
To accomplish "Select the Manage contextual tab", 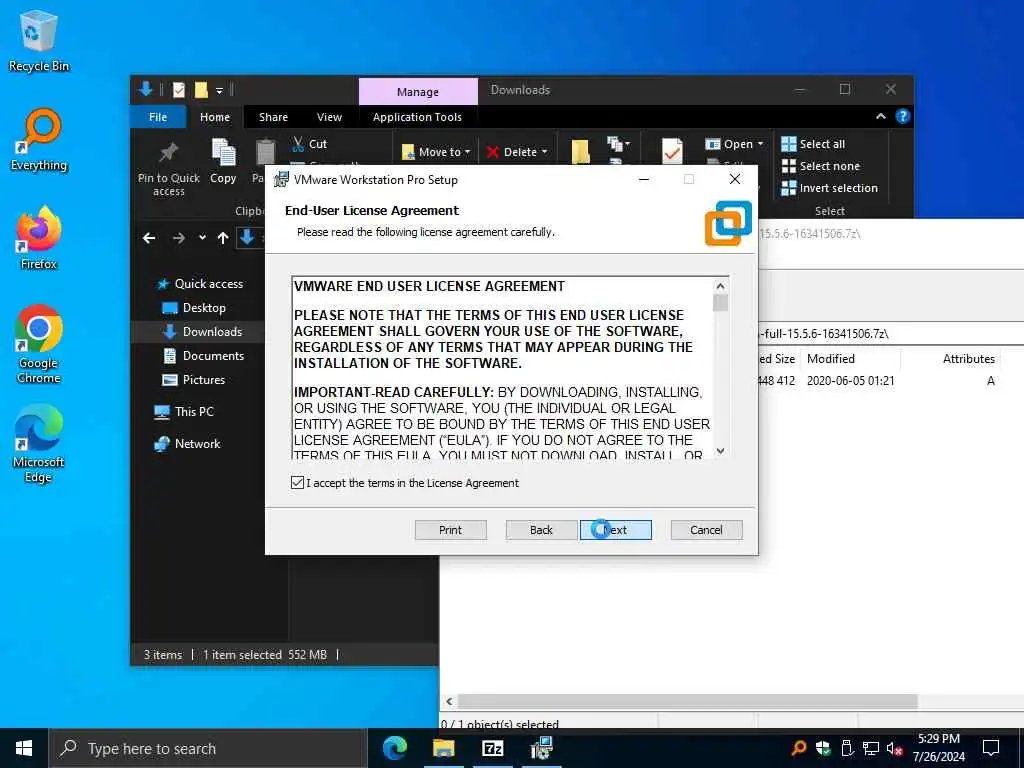I will point(418,91).
